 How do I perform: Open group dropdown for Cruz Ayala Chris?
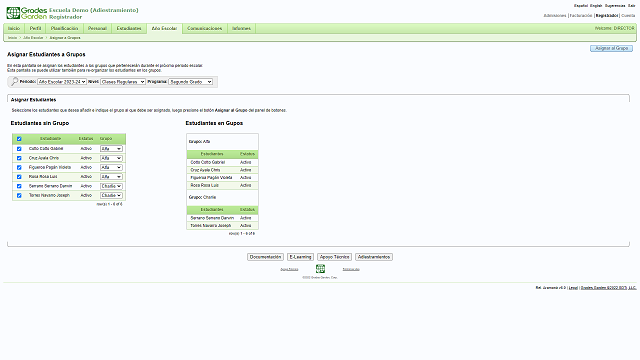(111, 158)
